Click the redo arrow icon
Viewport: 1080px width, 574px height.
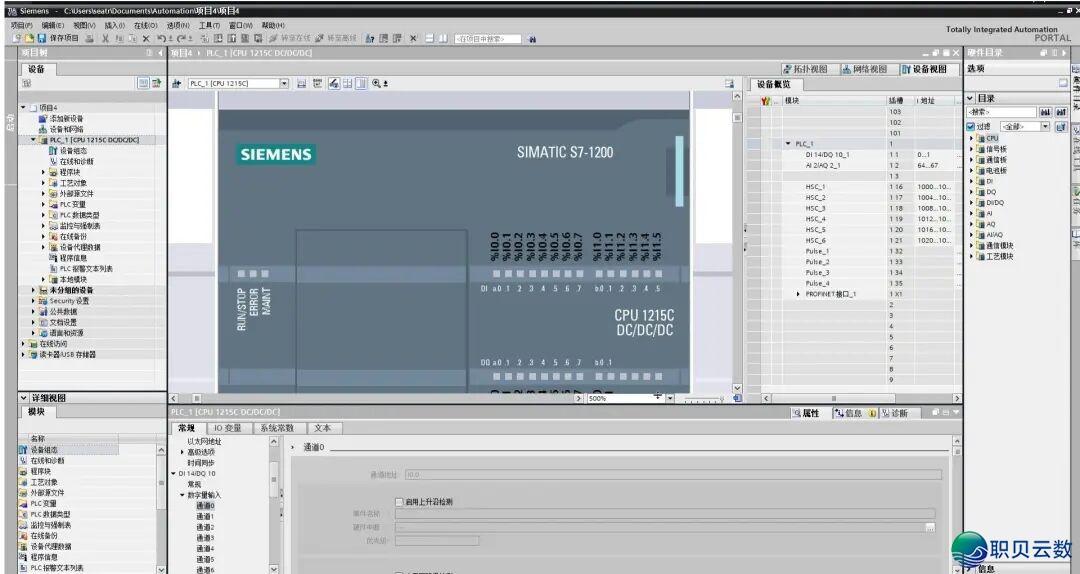[182, 39]
